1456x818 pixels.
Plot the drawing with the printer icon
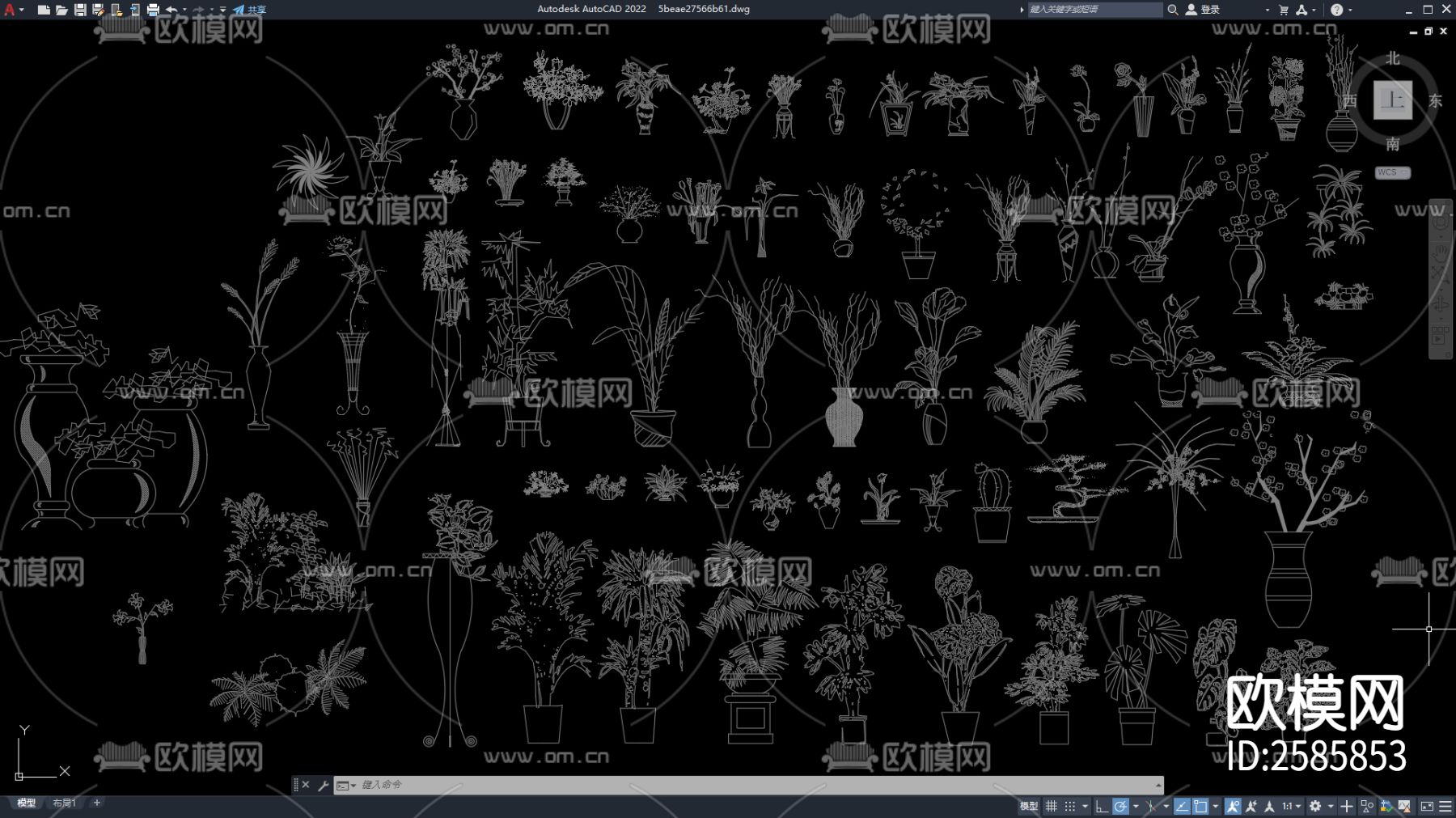click(x=153, y=10)
